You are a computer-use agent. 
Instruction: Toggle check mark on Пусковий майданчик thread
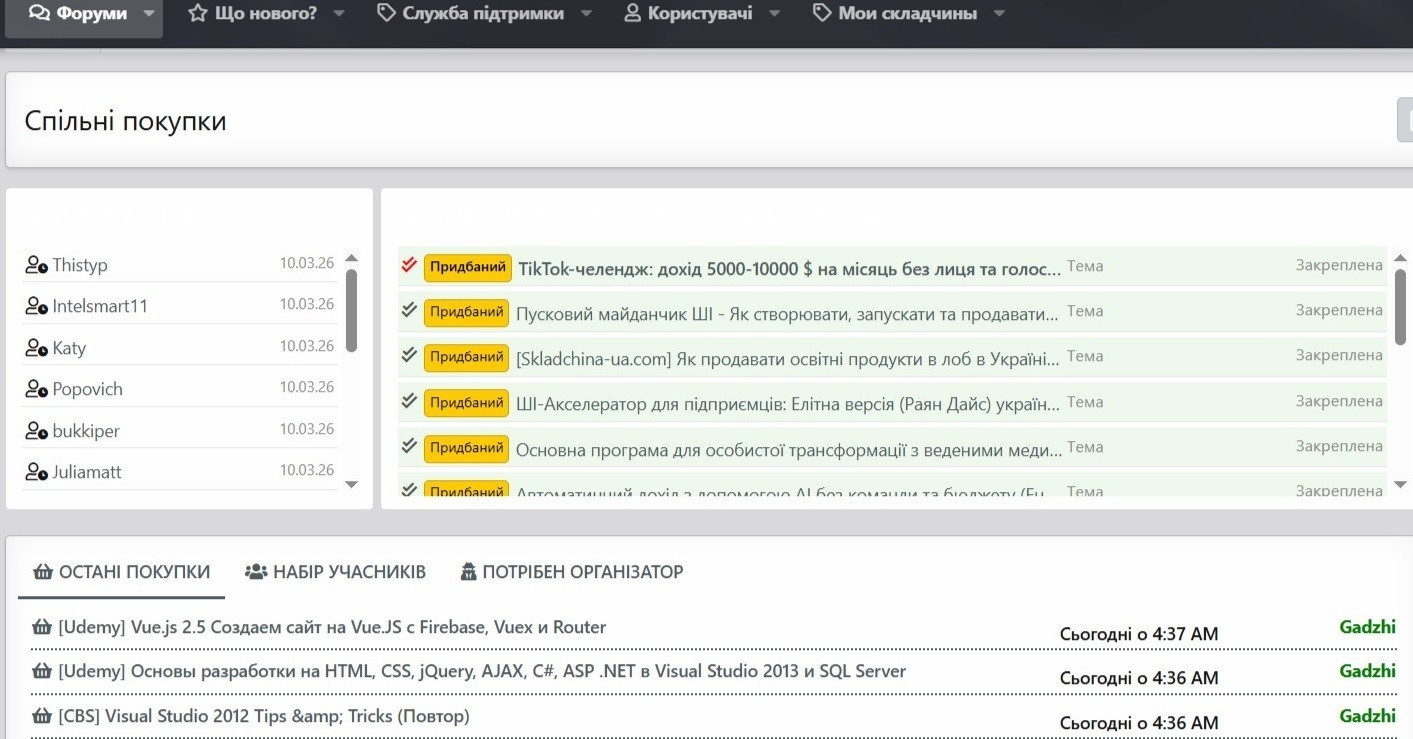408,310
